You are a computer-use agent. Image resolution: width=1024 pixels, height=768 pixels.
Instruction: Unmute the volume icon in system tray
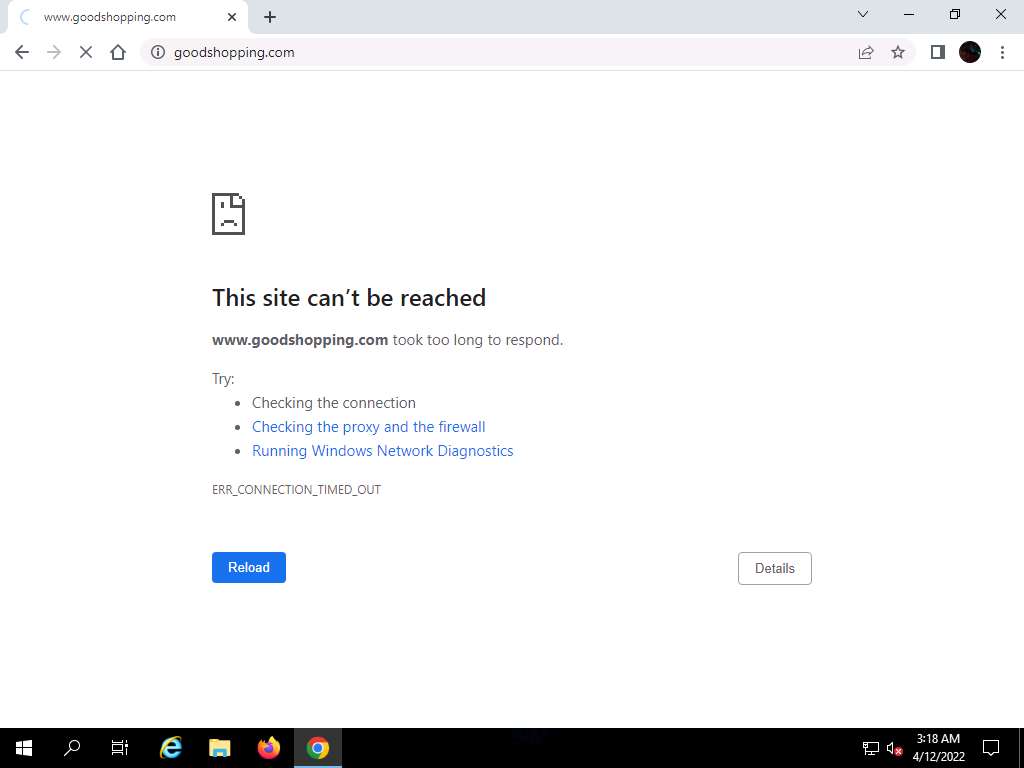click(x=895, y=748)
